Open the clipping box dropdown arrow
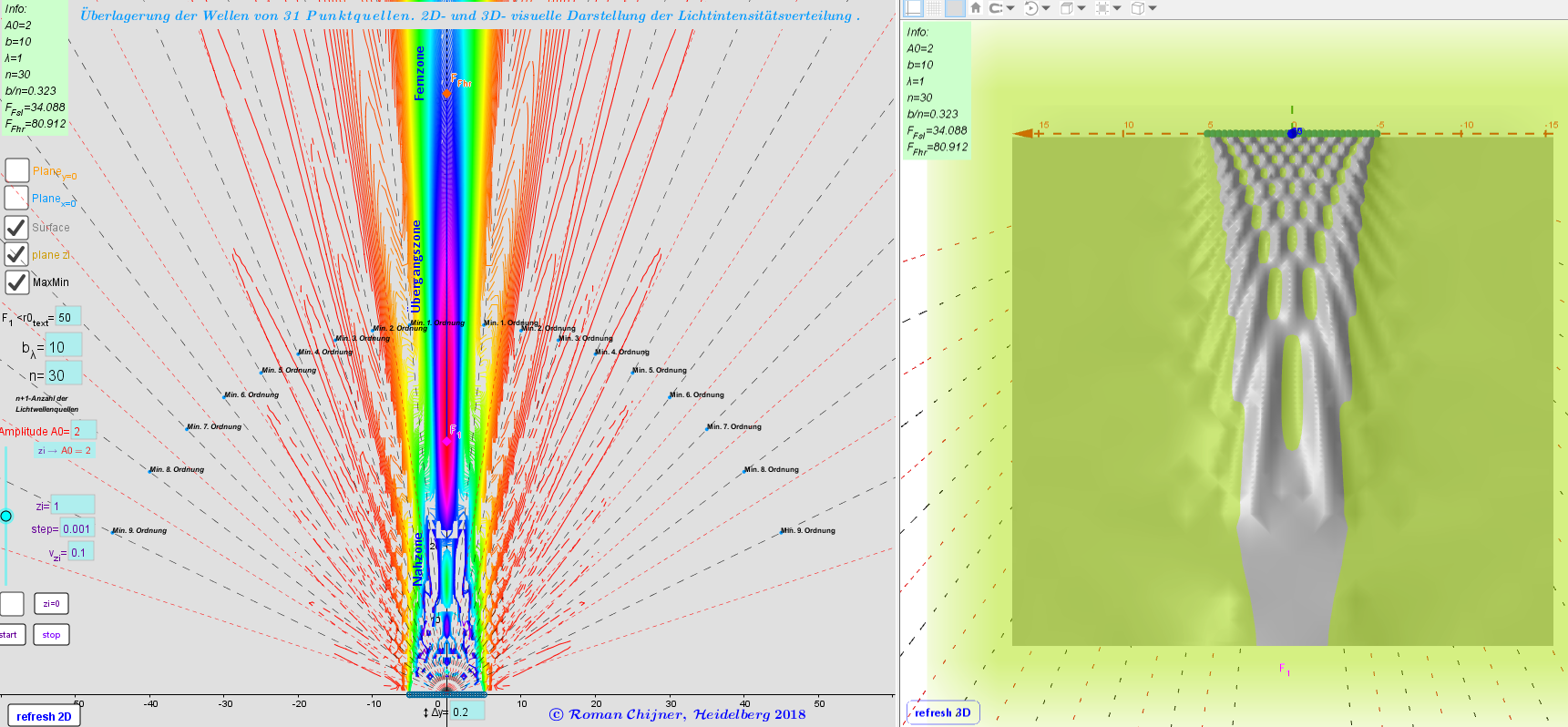This screenshot has width=1568, height=727. point(1117,8)
